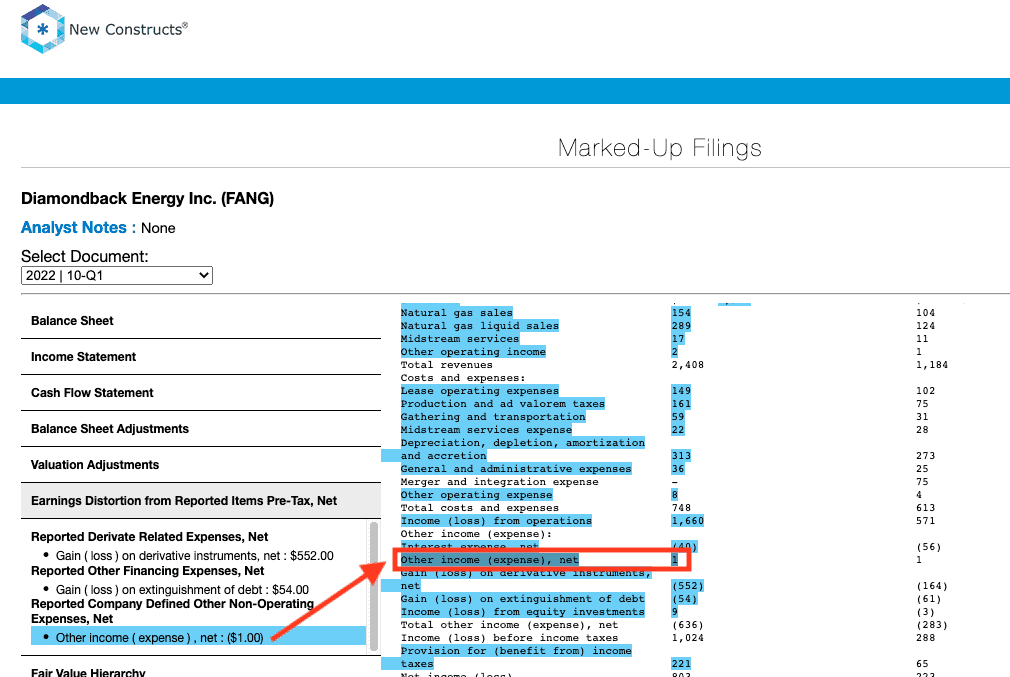The image size is (1010, 677).
Task: Click the New Constructs hexagon logo
Action: (43, 29)
